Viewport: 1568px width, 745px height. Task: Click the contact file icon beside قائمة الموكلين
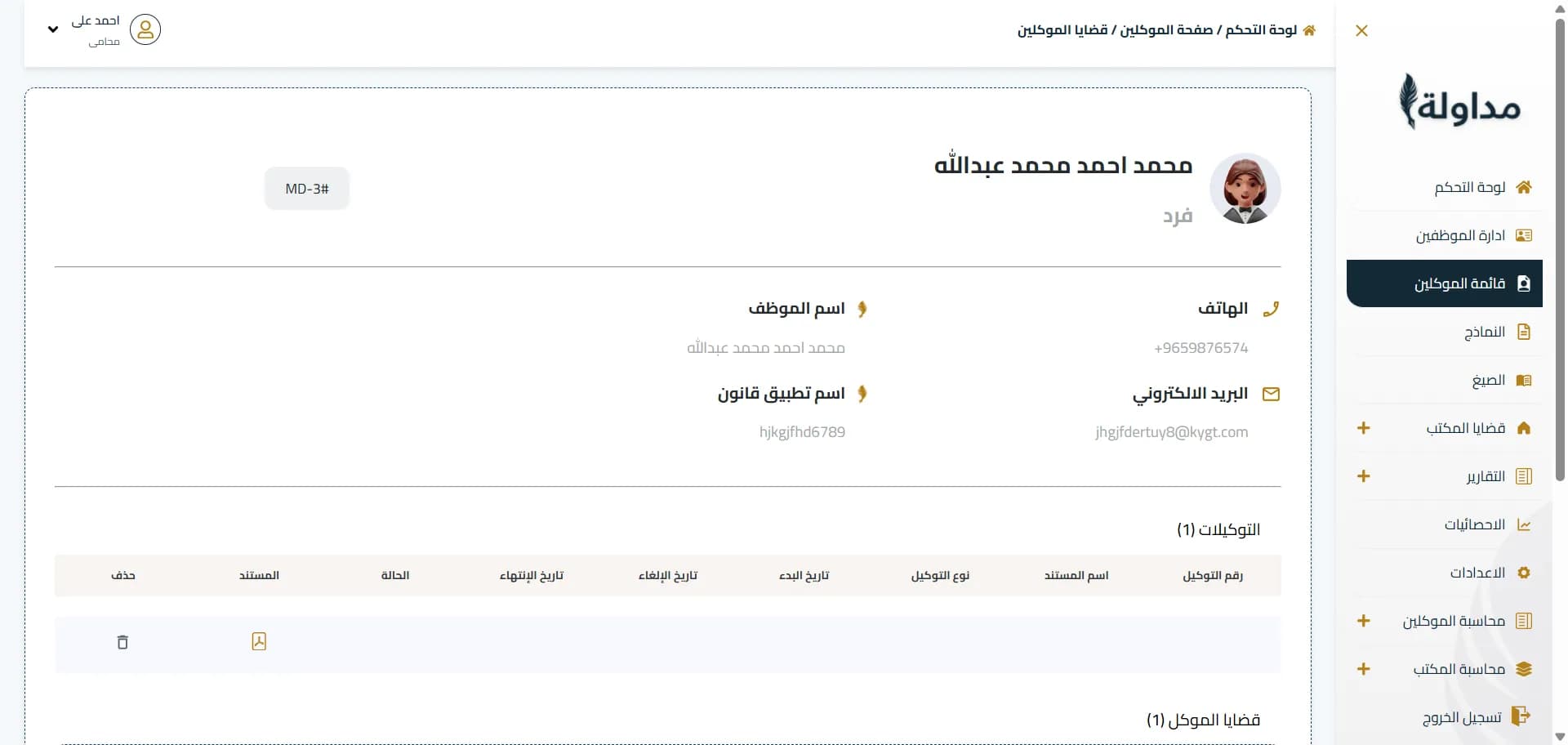point(1524,283)
